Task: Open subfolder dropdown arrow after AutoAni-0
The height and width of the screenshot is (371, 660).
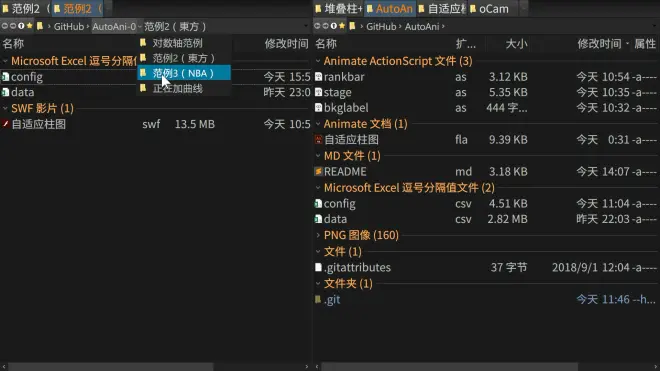Action: tap(140, 27)
